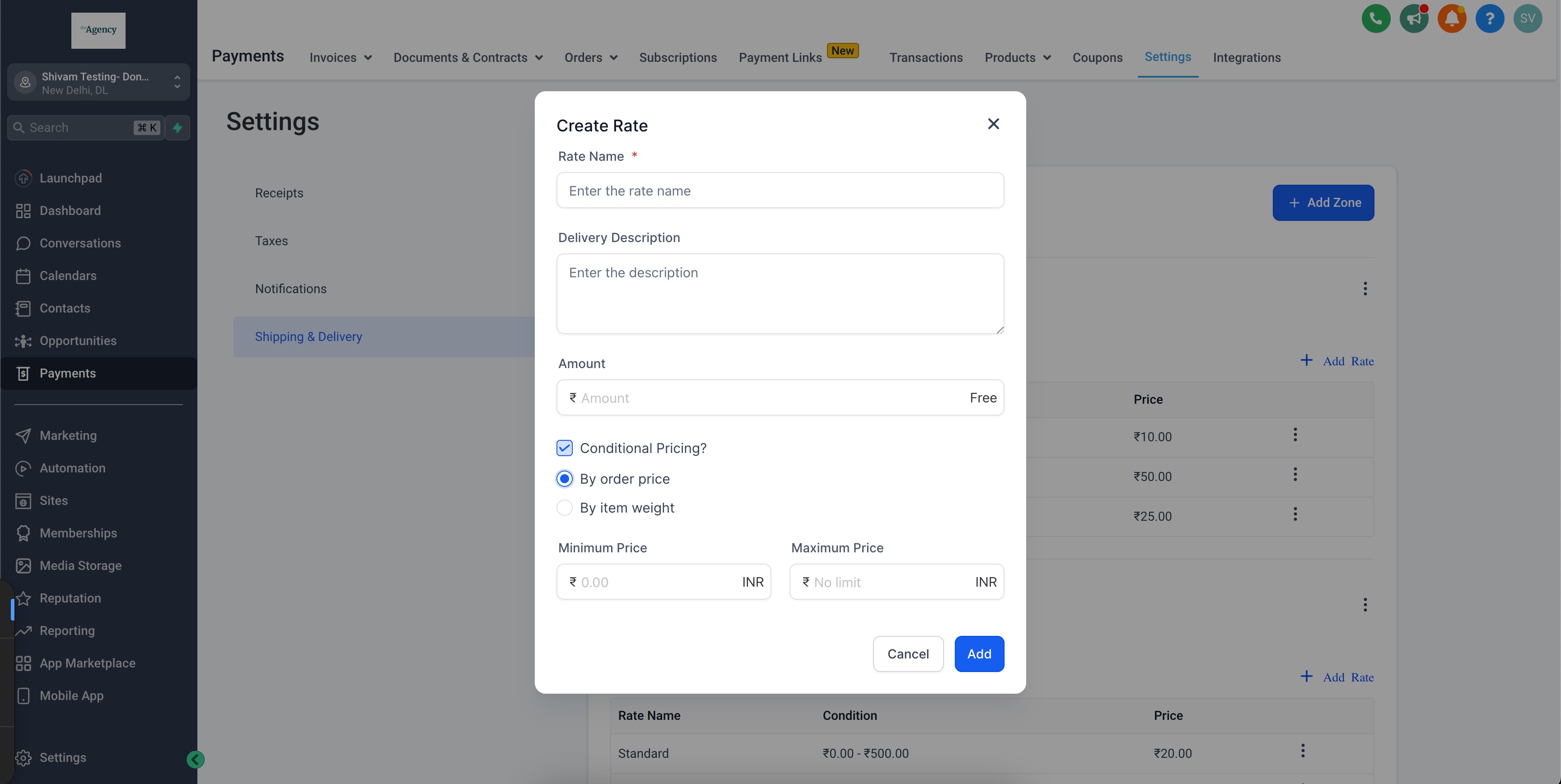Click the Add button in dialog
Image resolution: width=1561 pixels, height=784 pixels.
(x=979, y=654)
